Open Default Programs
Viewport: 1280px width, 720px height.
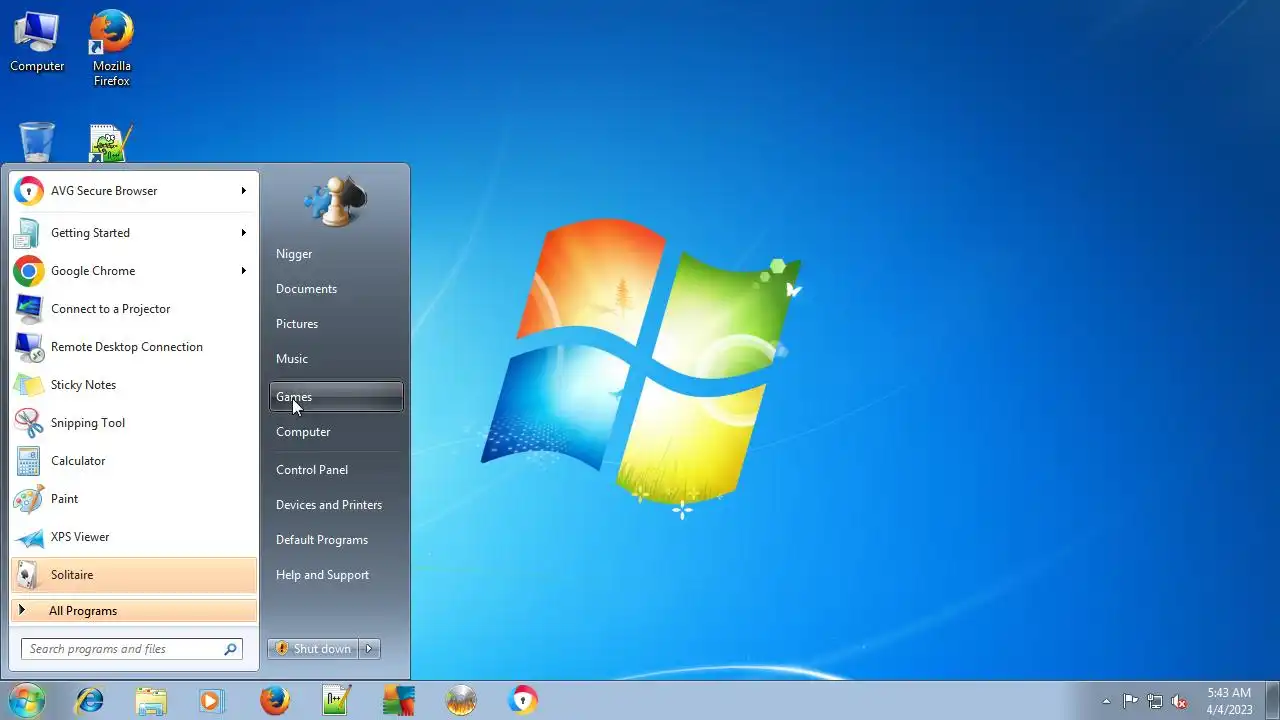pos(336,540)
